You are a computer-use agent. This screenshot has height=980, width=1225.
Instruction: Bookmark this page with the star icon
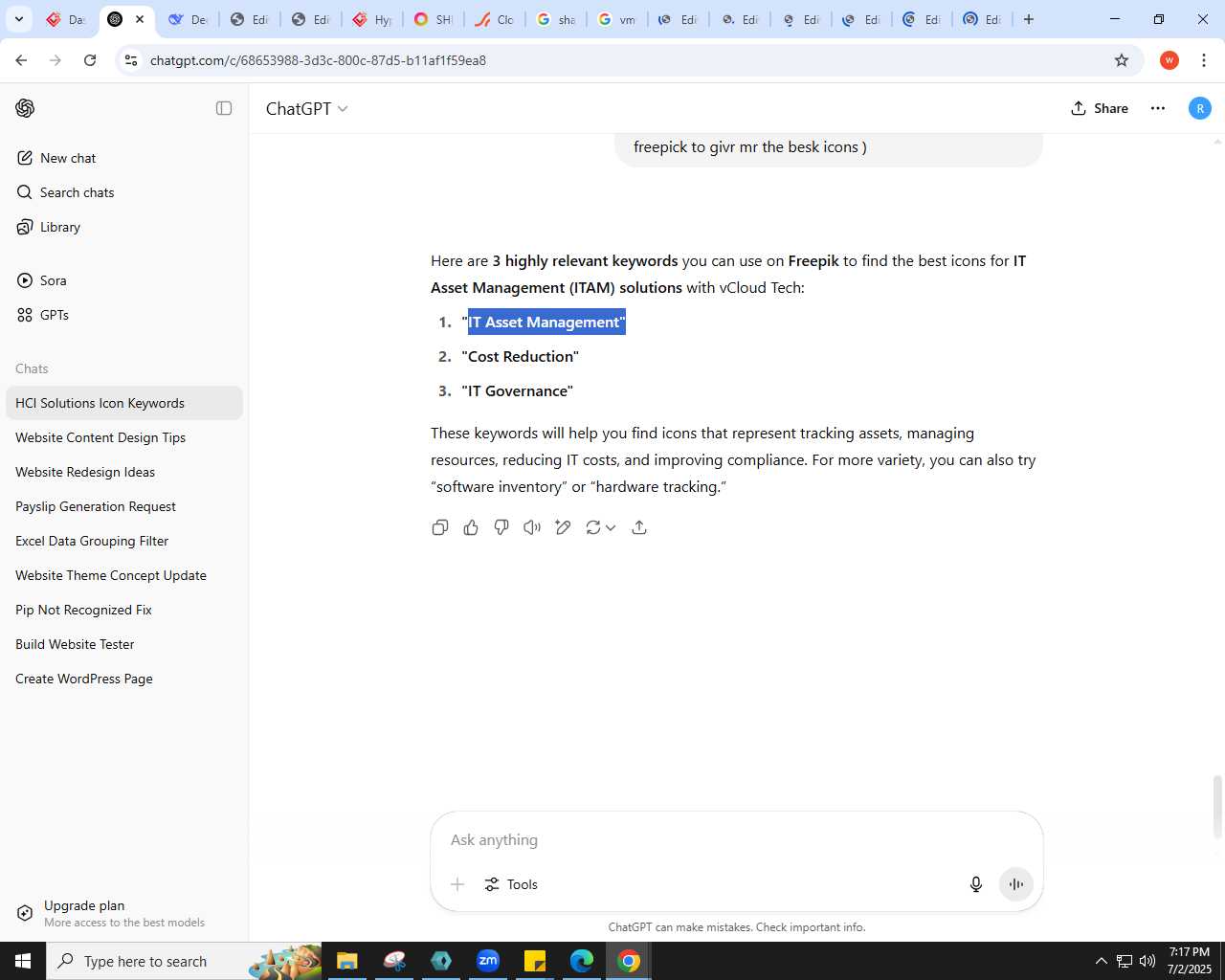point(1122,60)
